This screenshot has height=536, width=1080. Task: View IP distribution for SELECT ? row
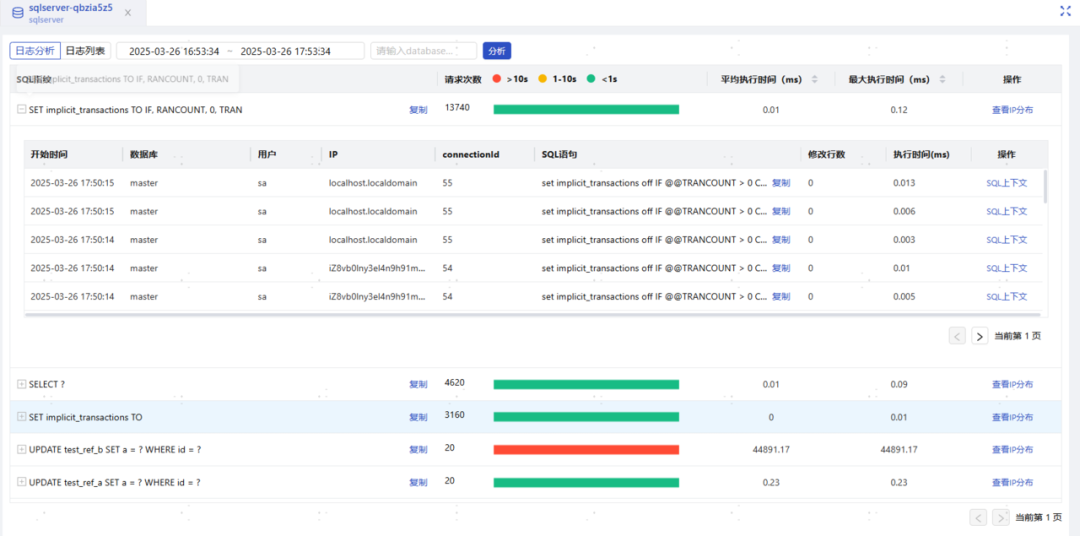(1012, 384)
